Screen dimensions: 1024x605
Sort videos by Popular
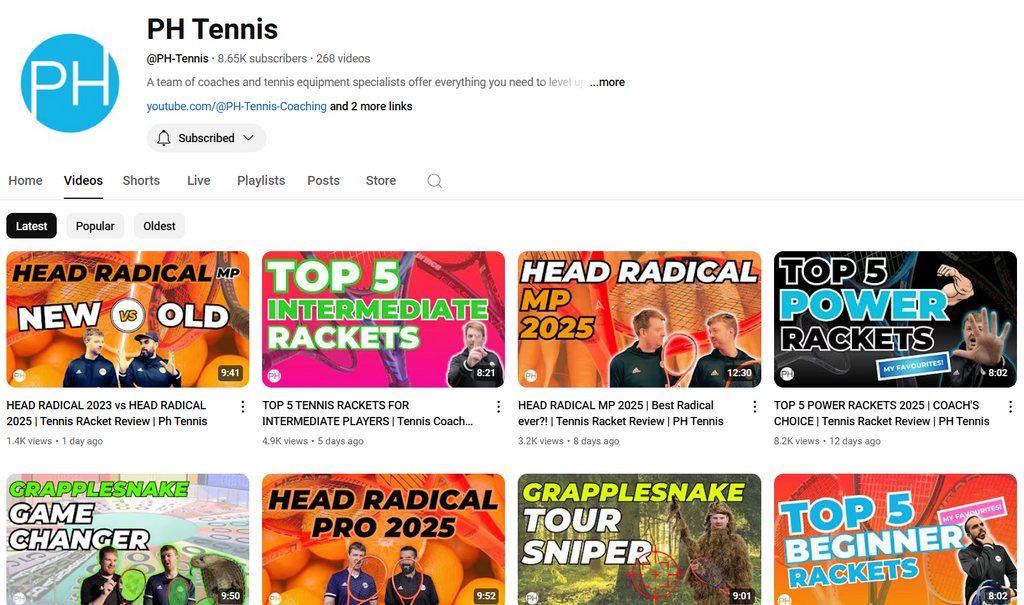coord(95,226)
